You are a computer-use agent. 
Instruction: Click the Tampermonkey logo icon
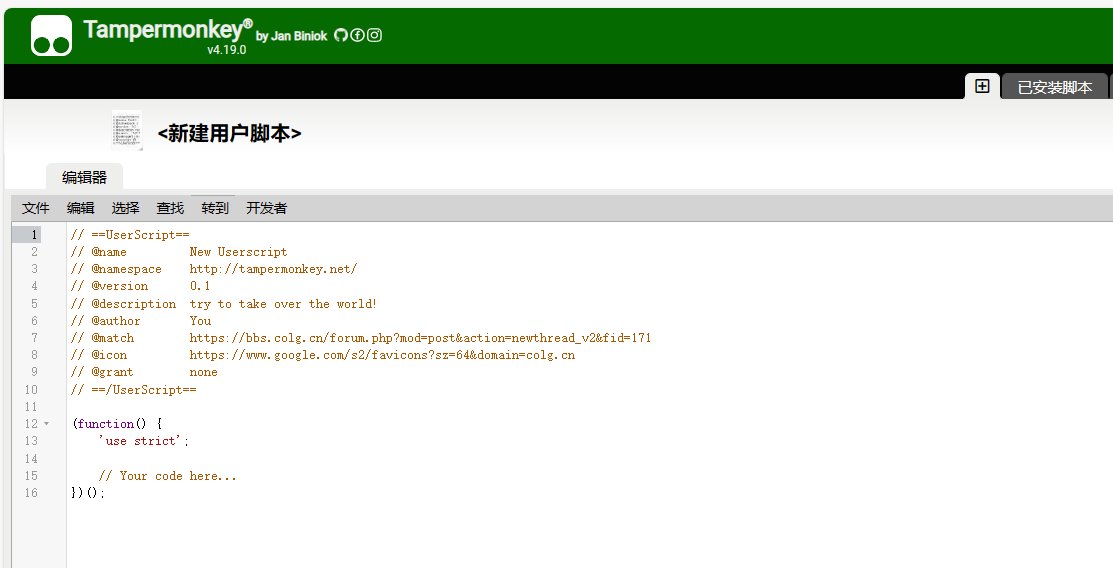[51, 36]
